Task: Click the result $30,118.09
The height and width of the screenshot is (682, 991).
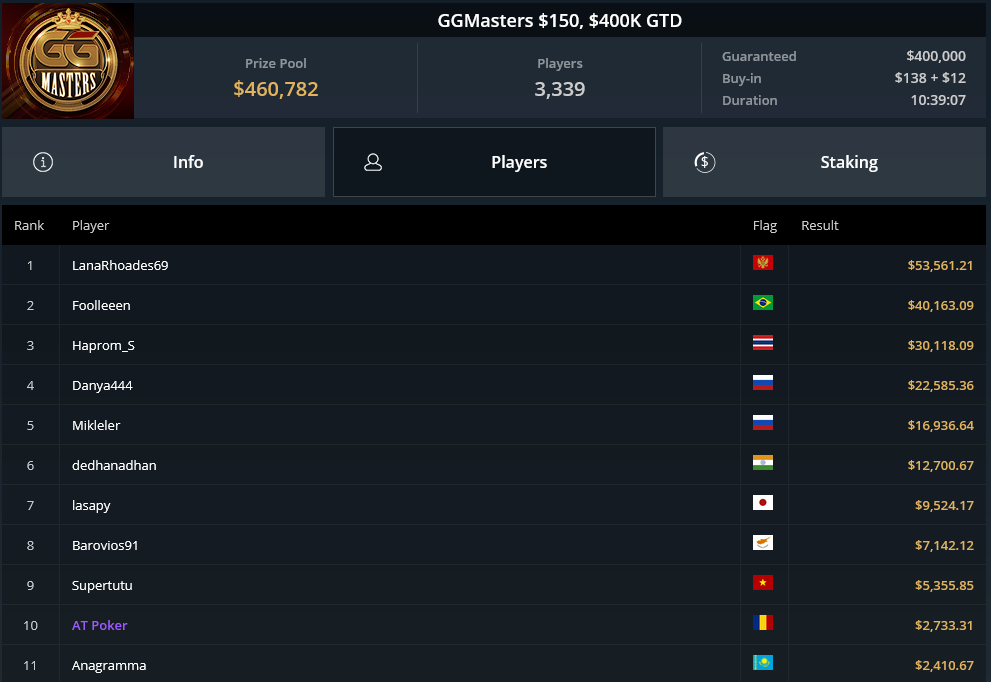Action: pos(940,346)
